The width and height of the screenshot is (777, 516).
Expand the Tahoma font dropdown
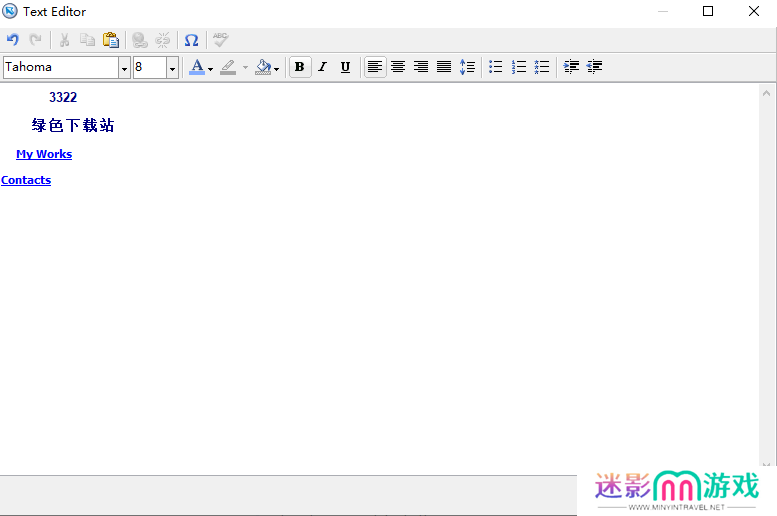124,67
